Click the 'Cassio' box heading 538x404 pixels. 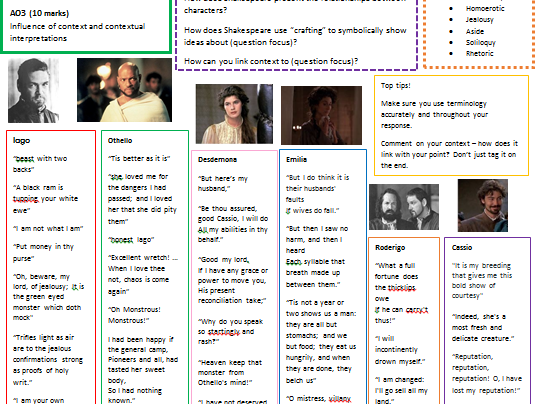(462, 247)
